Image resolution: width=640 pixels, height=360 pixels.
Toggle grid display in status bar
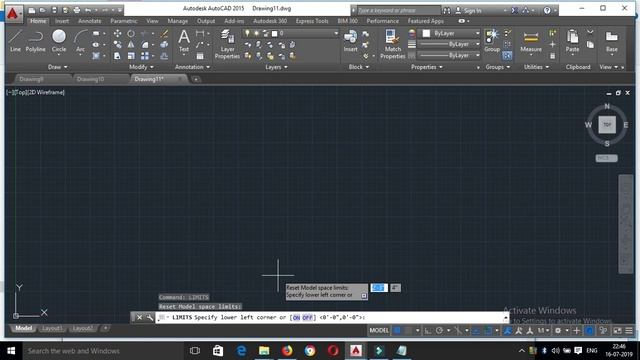397,330
